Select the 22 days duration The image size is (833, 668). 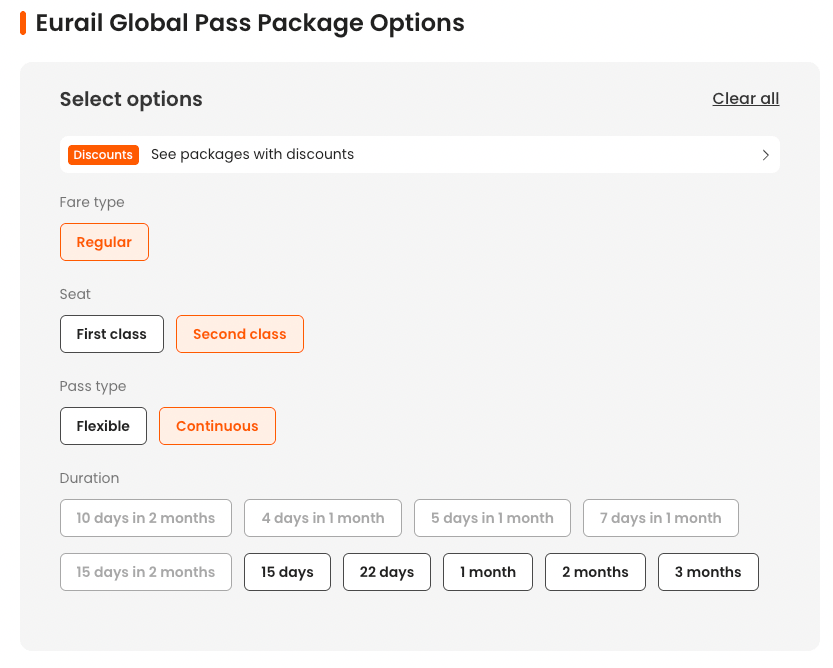[x=387, y=572]
